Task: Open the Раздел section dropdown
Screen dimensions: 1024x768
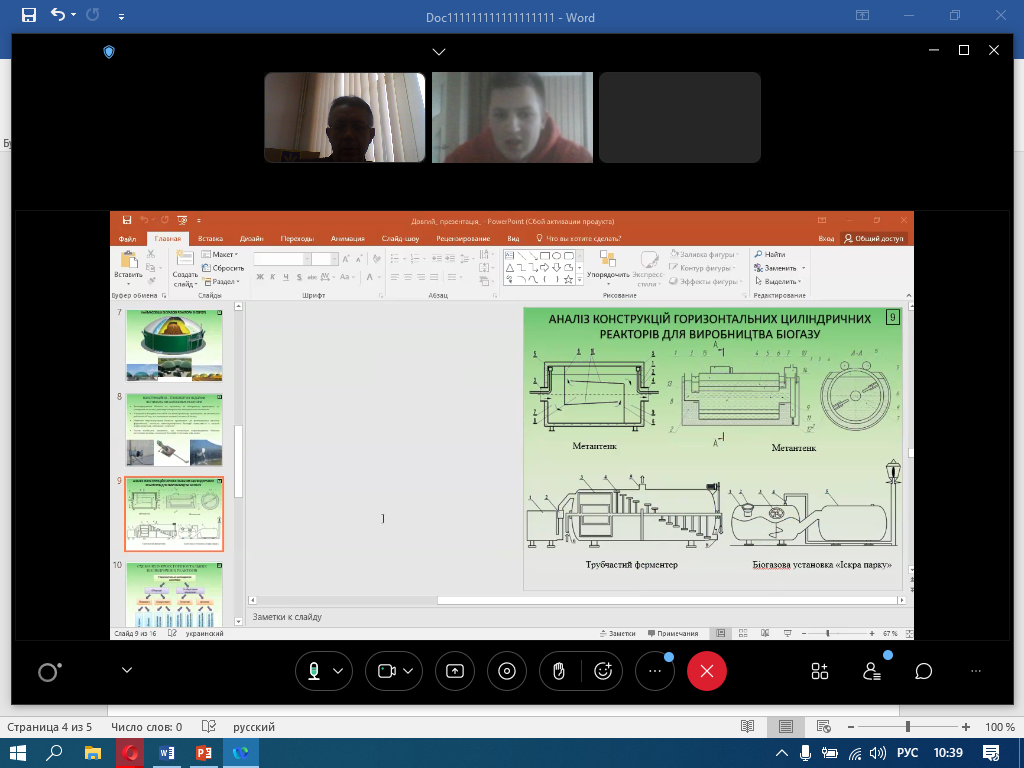Action: [x=221, y=282]
